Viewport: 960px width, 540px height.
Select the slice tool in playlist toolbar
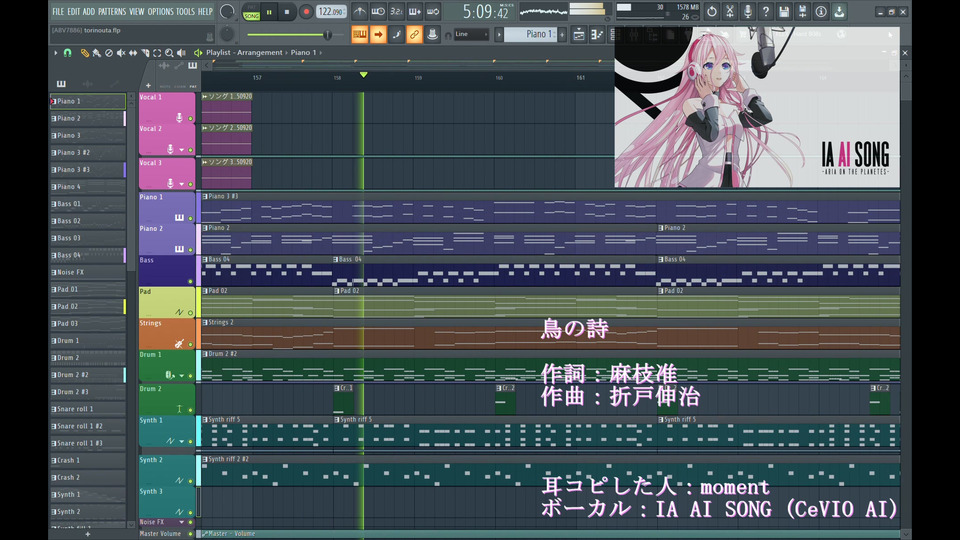pos(145,53)
